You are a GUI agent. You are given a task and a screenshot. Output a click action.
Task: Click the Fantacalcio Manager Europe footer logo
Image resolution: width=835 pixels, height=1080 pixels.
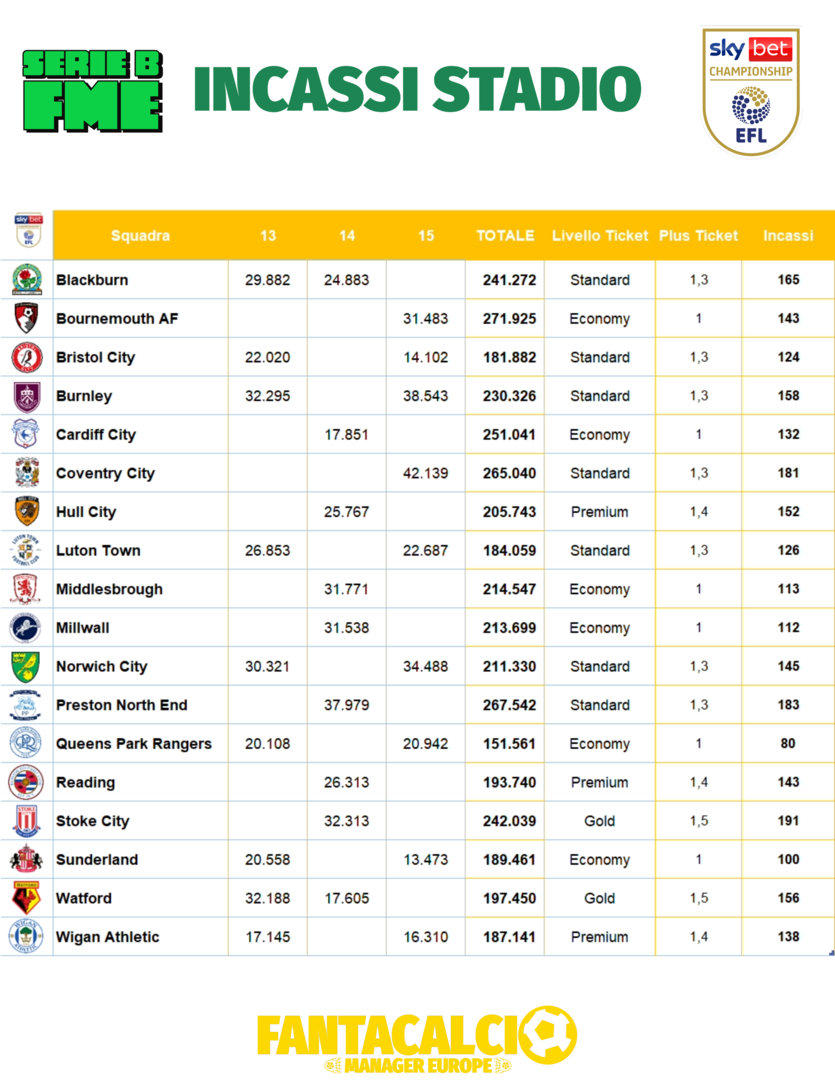pyautogui.click(x=417, y=1040)
